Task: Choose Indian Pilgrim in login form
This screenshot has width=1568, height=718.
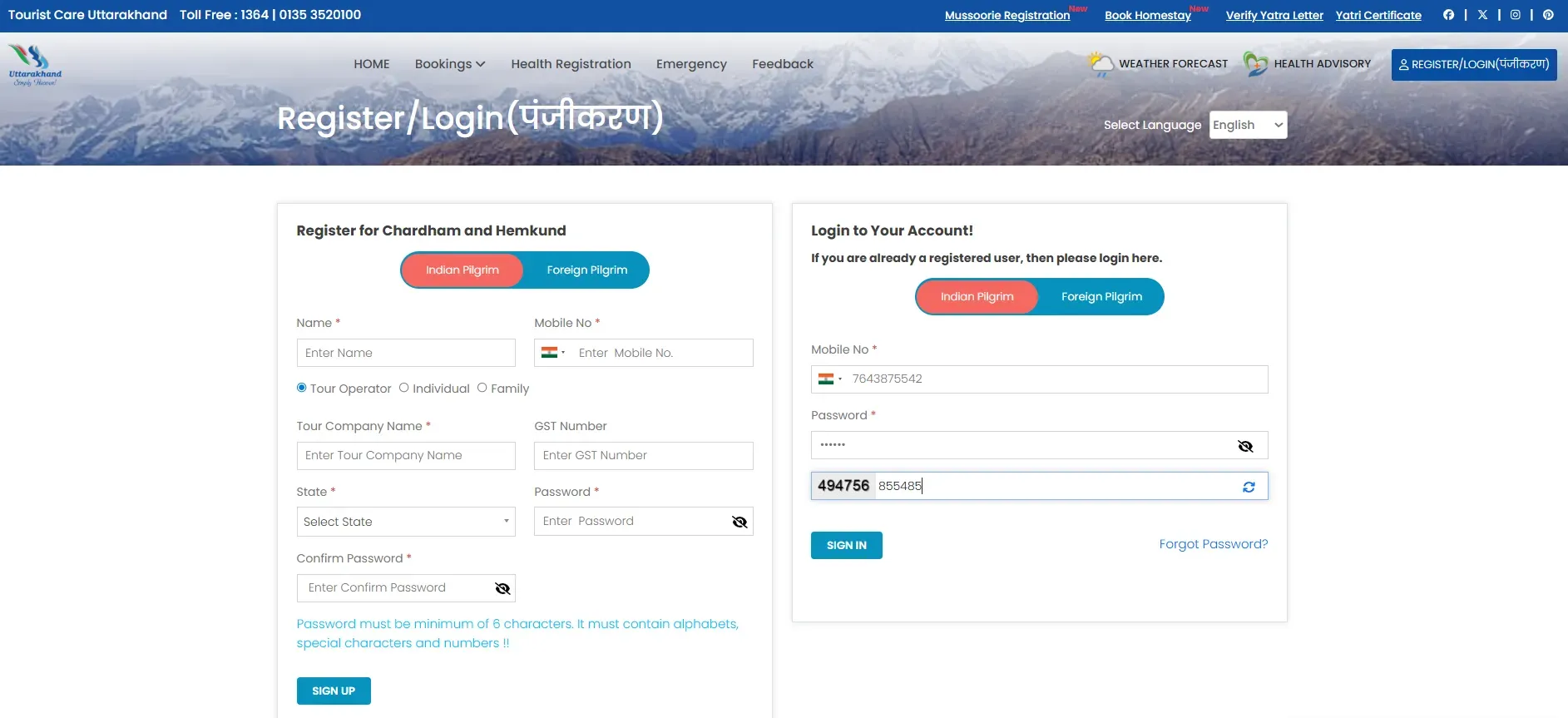Action: [x=977, y=296]
